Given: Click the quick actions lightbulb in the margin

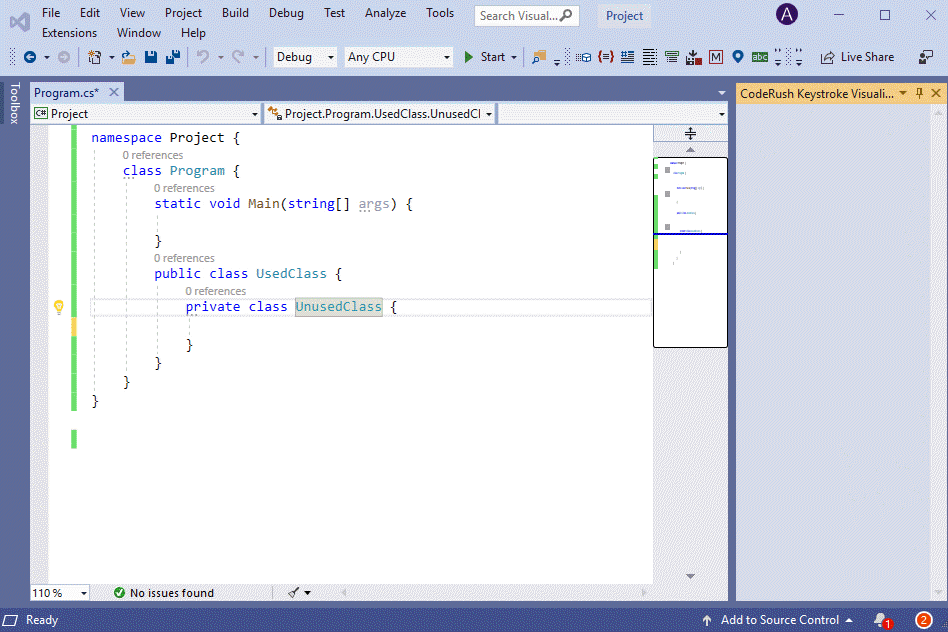Looking at the screenshot, I should (58, 307).
